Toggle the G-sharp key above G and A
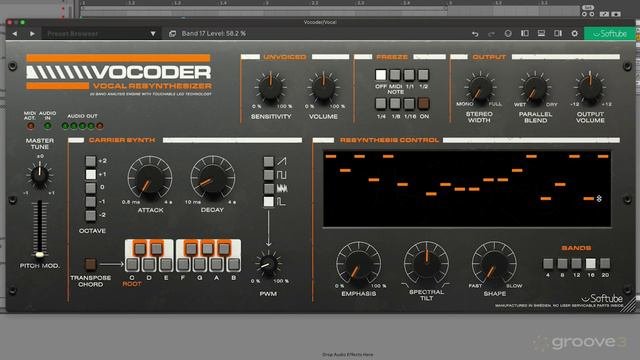 [x=207, y=249]
